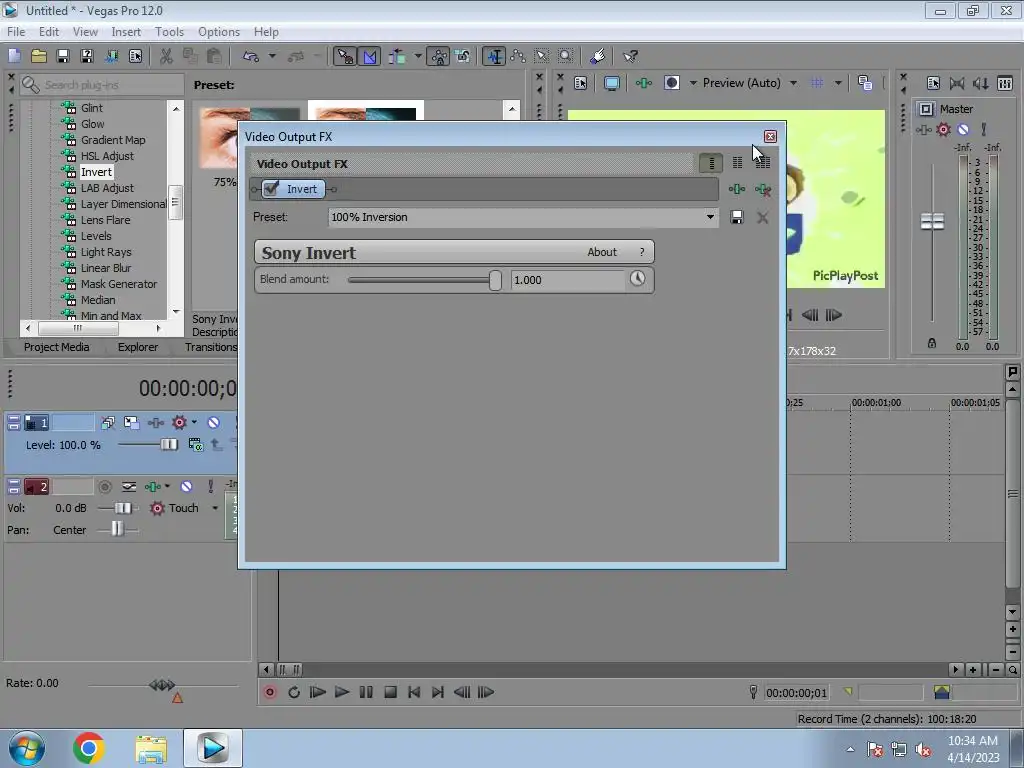
Task: Toggle Lock fader channels icon
Action: coord(932,343)
